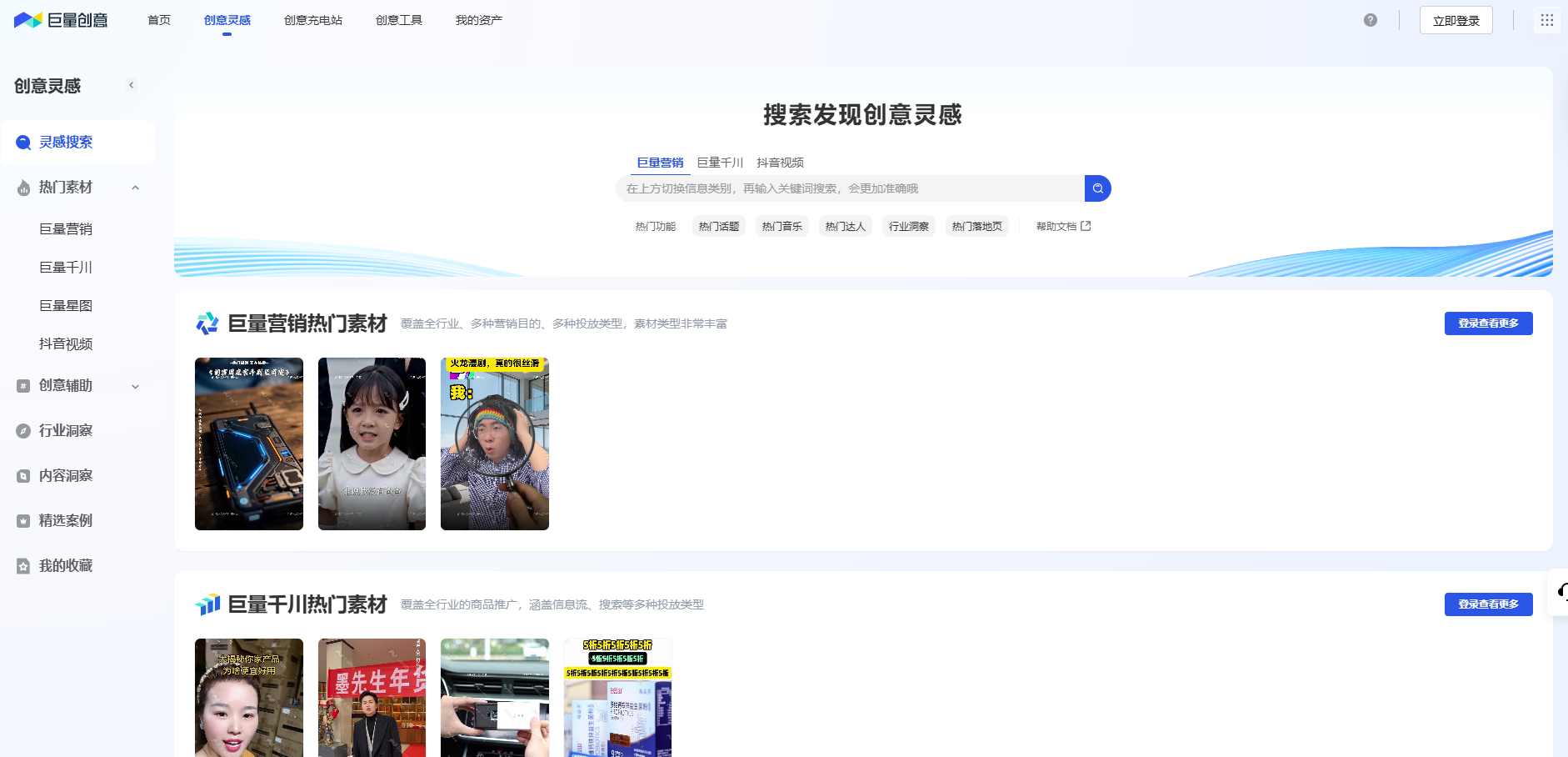This screenshot has height=757, width=1568.
Task: Click the 精选案例 sidebar icon
Action: click(x=23, y=521)
